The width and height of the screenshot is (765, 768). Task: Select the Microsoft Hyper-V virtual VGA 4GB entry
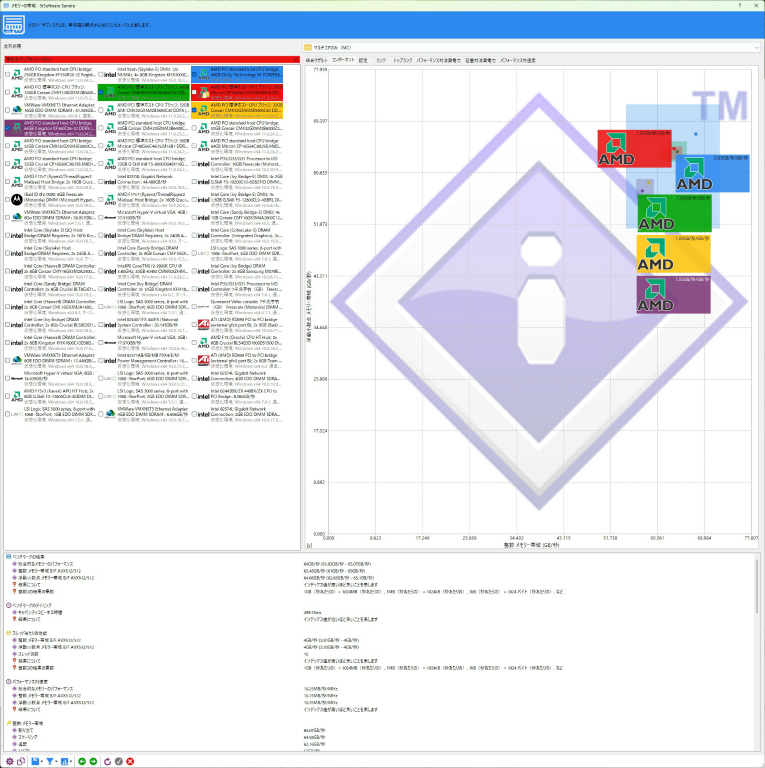(x=144, y=217)
